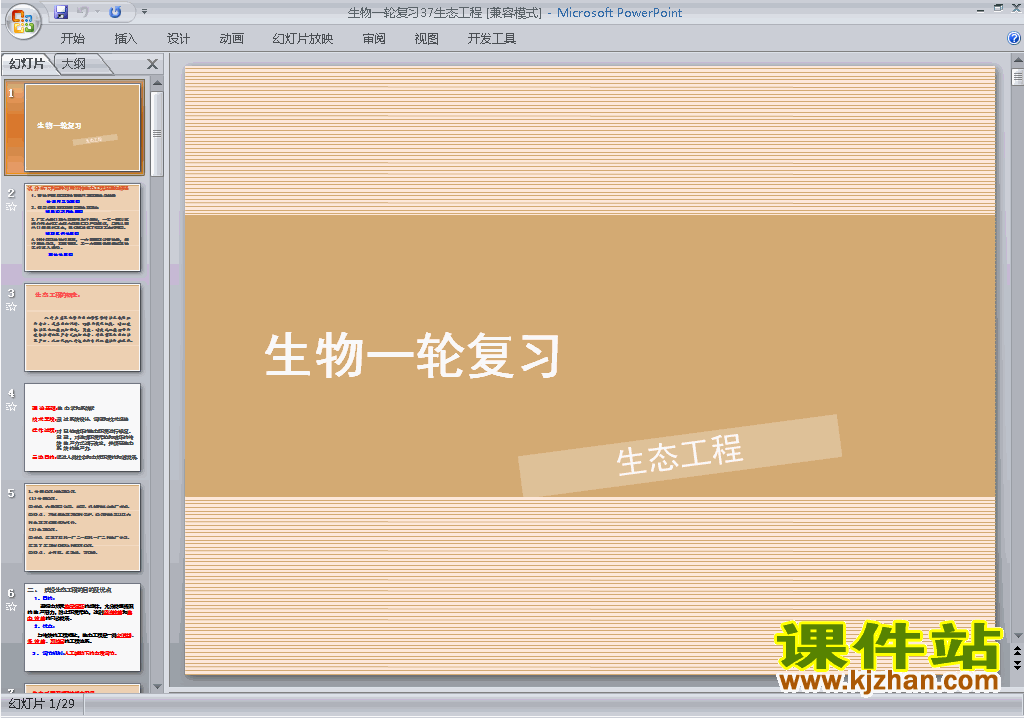Select slide 2 thumbnail
The width and height of the screenshot is (1024, 718).
[x=82, y=227]
